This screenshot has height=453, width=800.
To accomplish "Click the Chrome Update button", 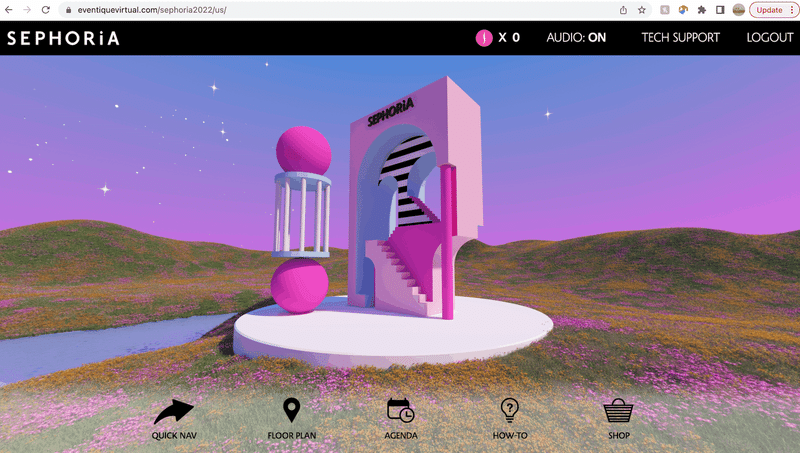I will 773,10.
